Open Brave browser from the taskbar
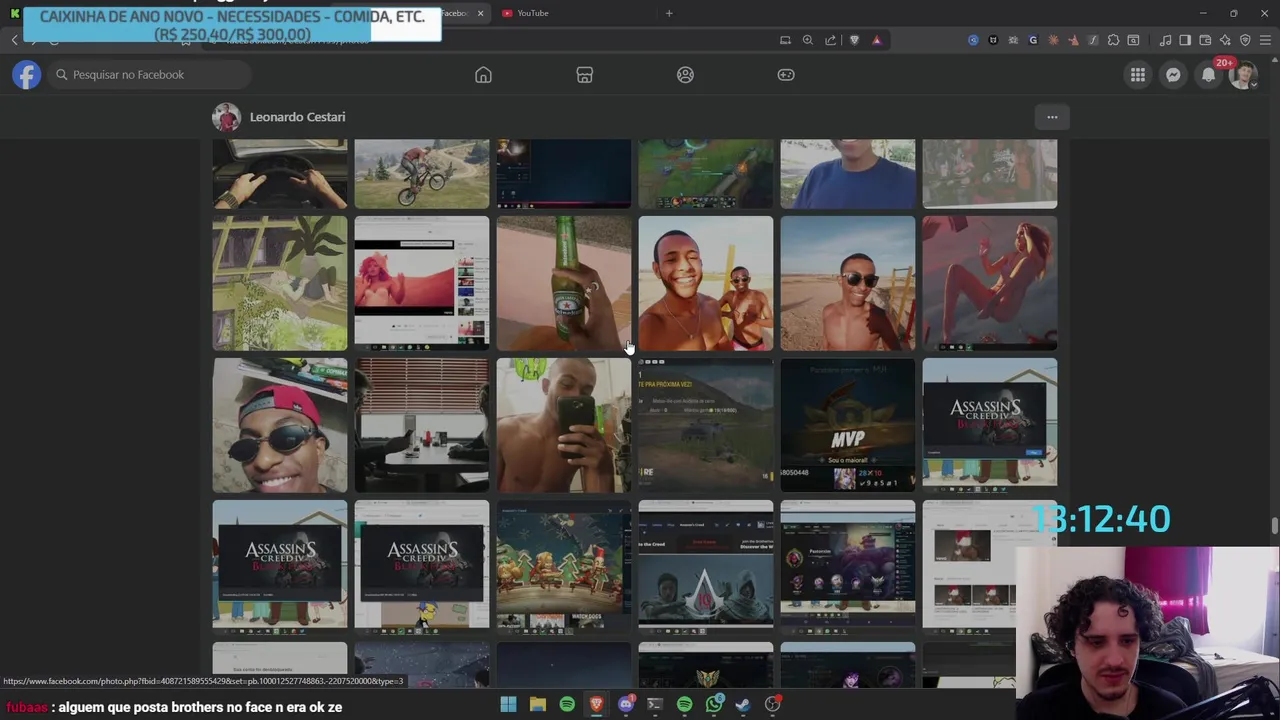Screen dimensions: 1280x720 pos(597,704)
